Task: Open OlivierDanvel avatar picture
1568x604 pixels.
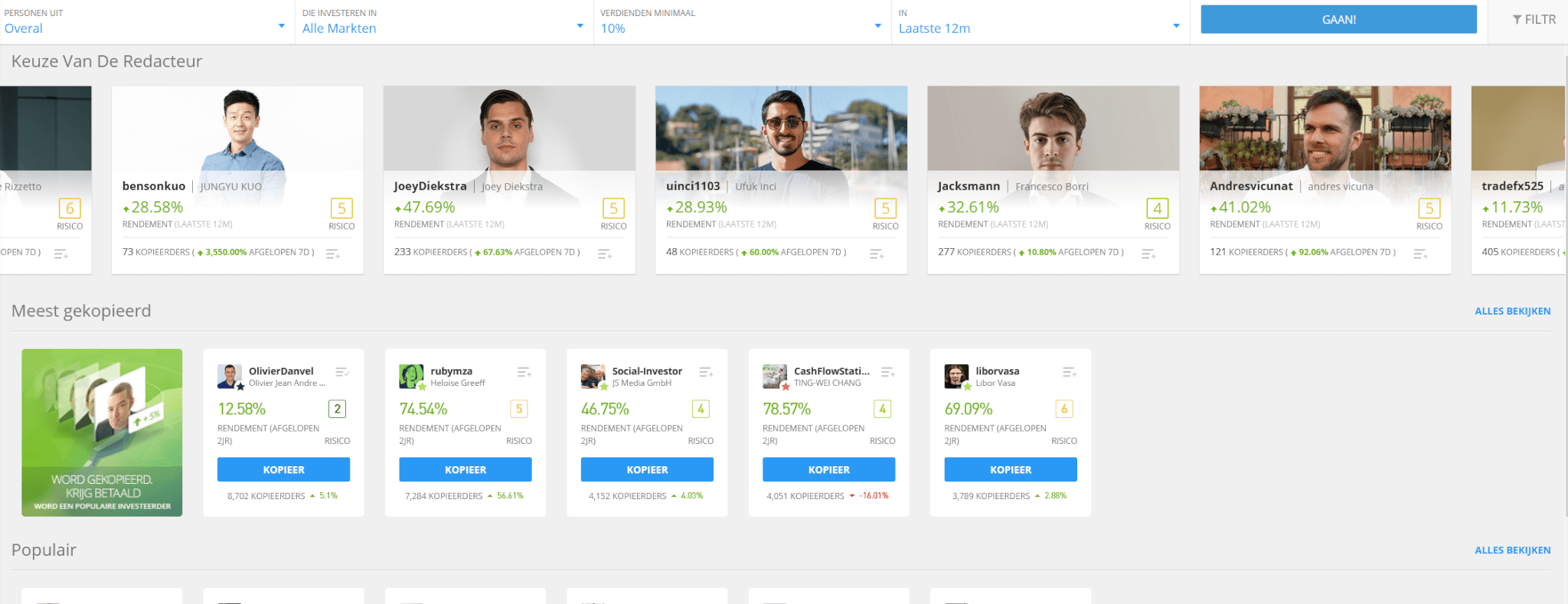Action: [230, 377]
